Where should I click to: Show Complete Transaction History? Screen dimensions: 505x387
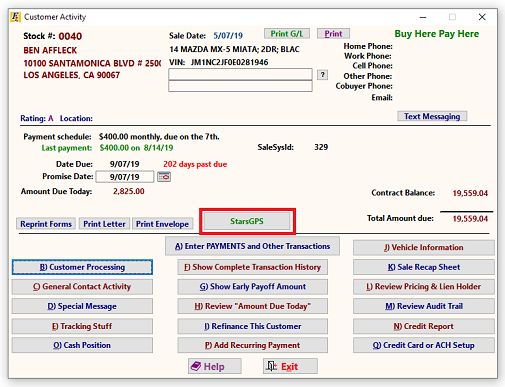click(x=252, y=267)
